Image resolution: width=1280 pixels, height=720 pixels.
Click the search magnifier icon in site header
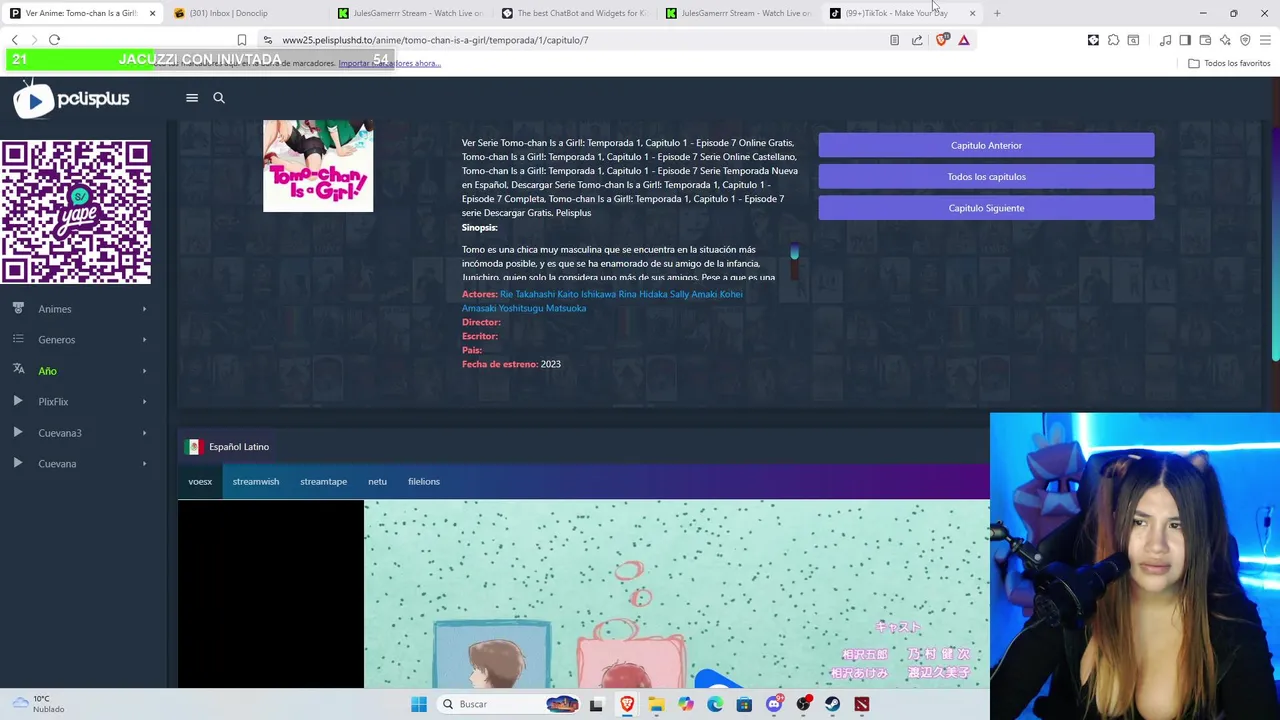click(x=219, y=98)
